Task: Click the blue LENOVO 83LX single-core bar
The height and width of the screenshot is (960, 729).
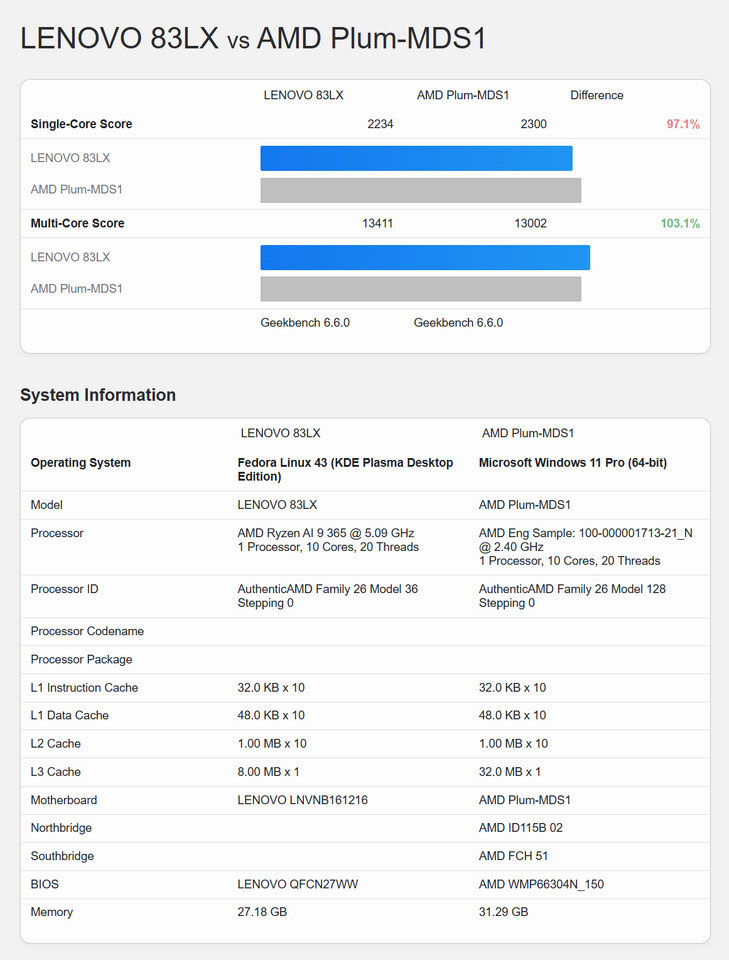Action: 416,158
